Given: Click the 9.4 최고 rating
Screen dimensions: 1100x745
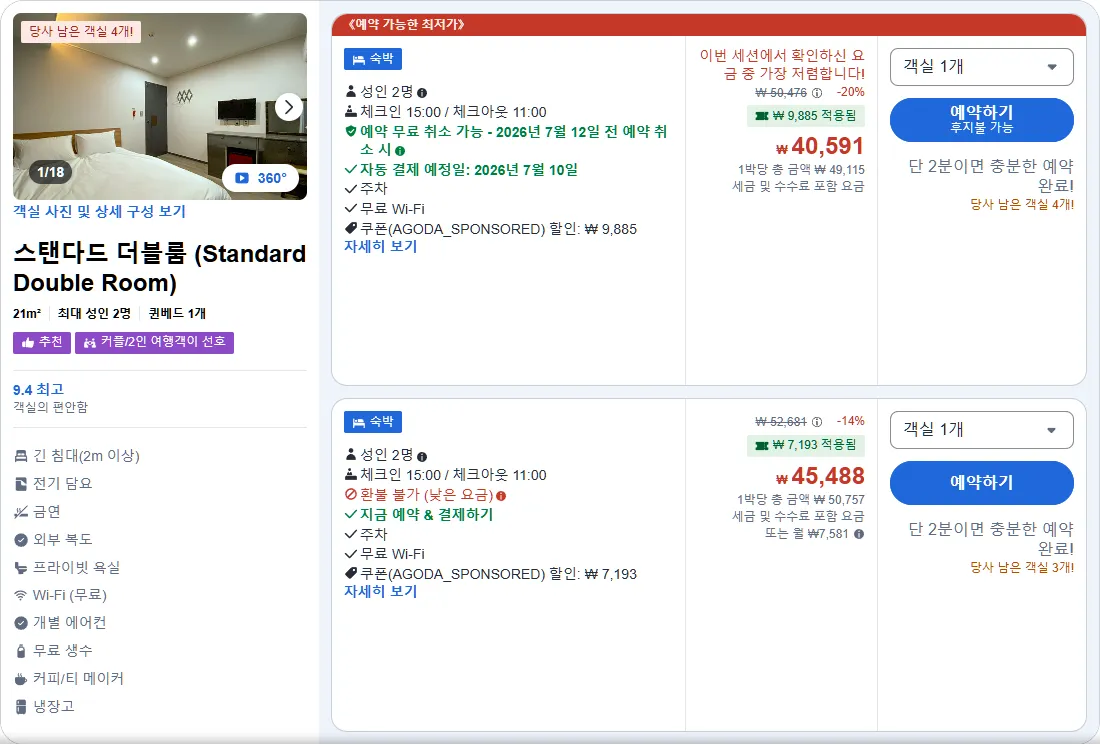Looking at the screenshot, I should 39,389.
